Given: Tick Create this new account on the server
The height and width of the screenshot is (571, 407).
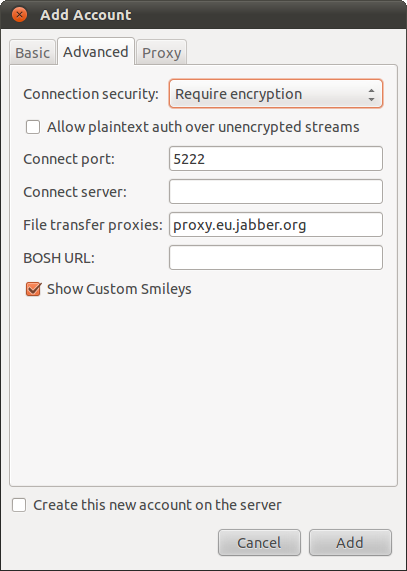Looking at the screenshot, I should point(19,505).
